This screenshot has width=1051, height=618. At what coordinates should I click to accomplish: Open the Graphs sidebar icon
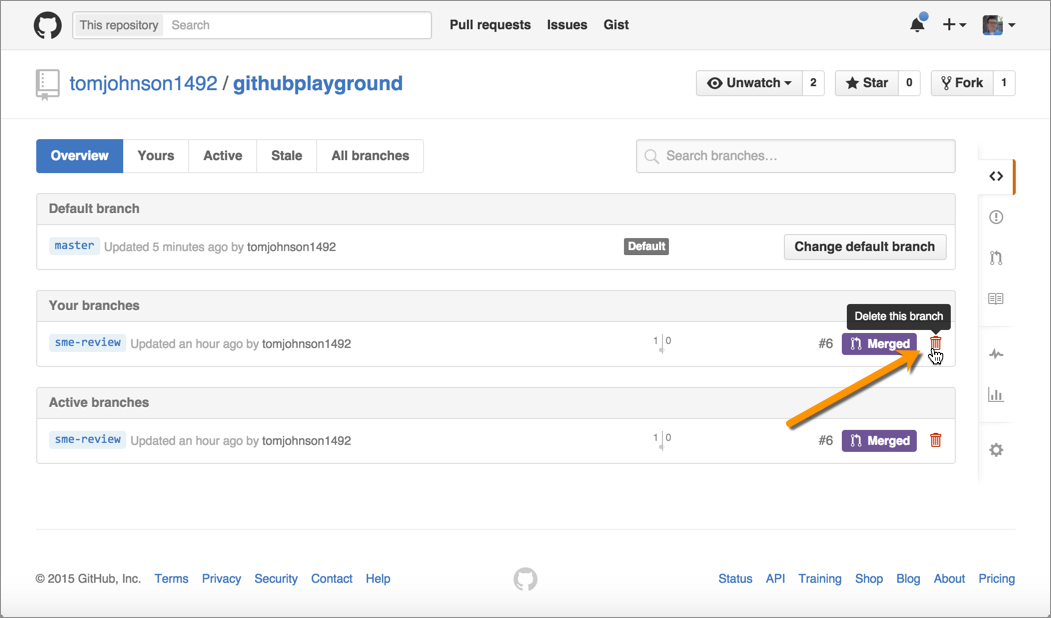(996, 395)
